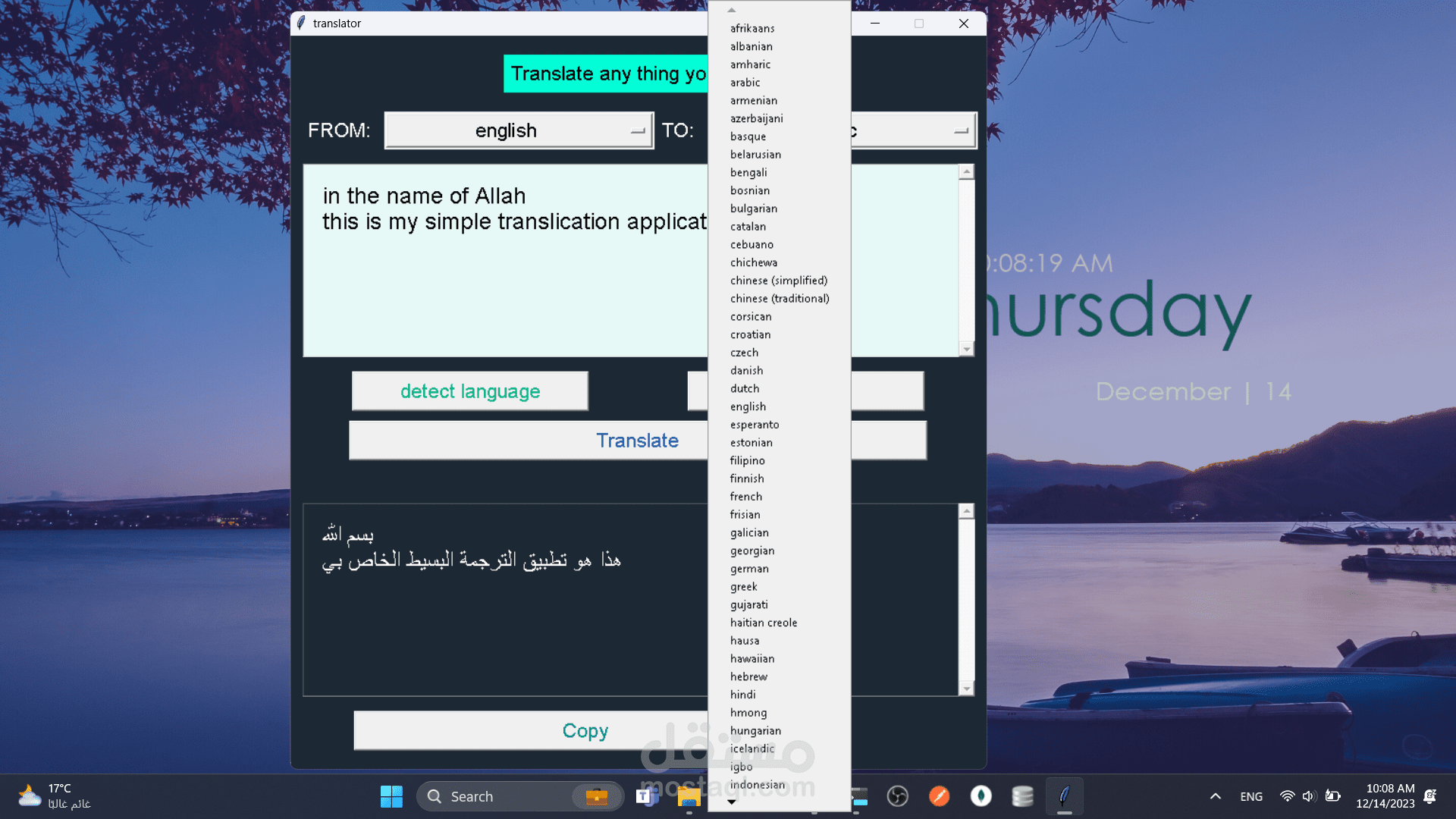Click the translator feather icon in taskbar

[1064, 796]
